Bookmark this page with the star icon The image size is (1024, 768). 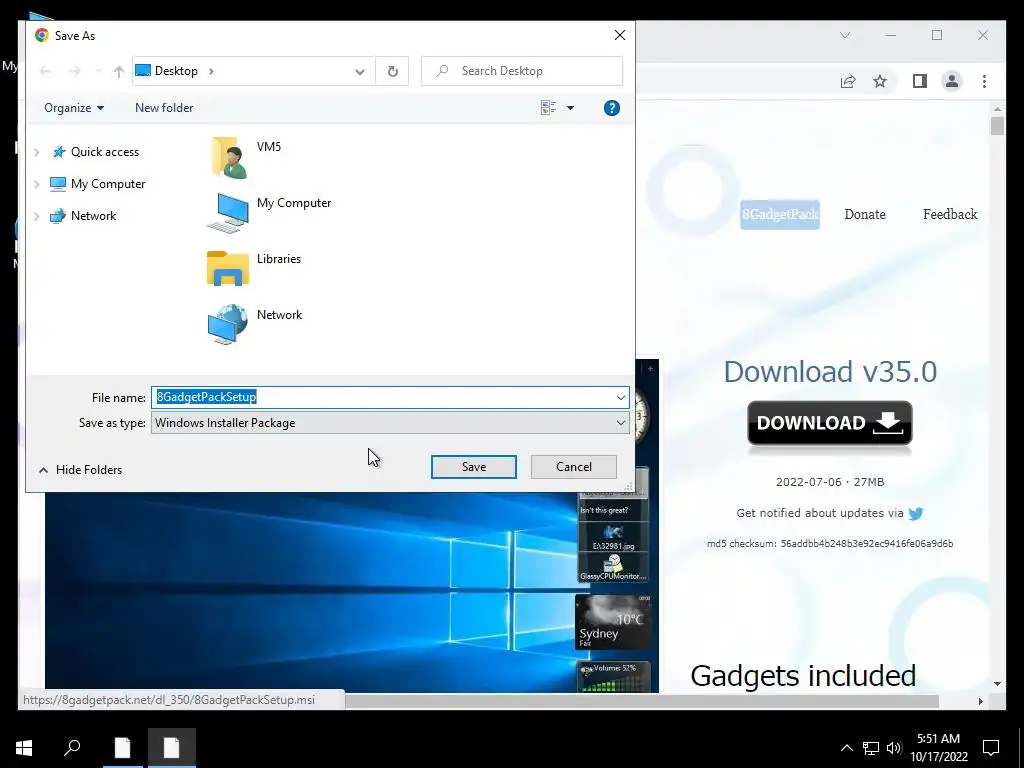(x=880, y=82)
